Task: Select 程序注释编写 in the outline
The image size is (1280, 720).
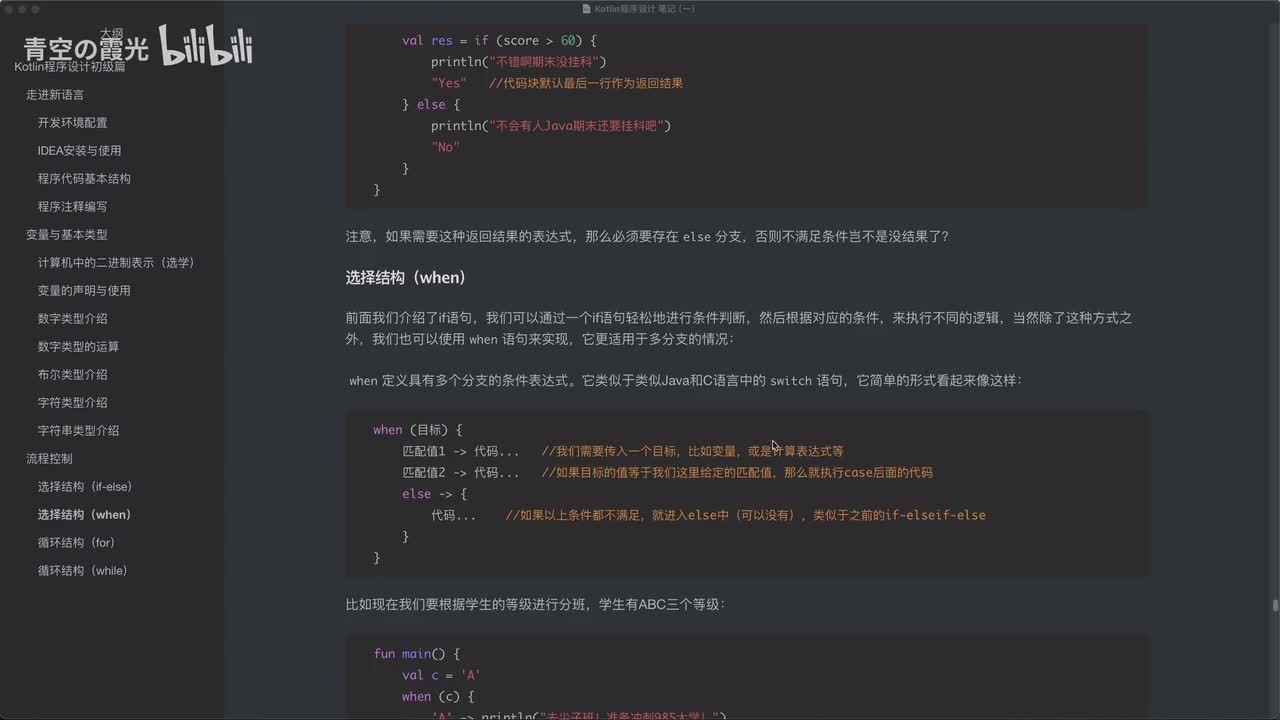Action: (x=72, y=207)
